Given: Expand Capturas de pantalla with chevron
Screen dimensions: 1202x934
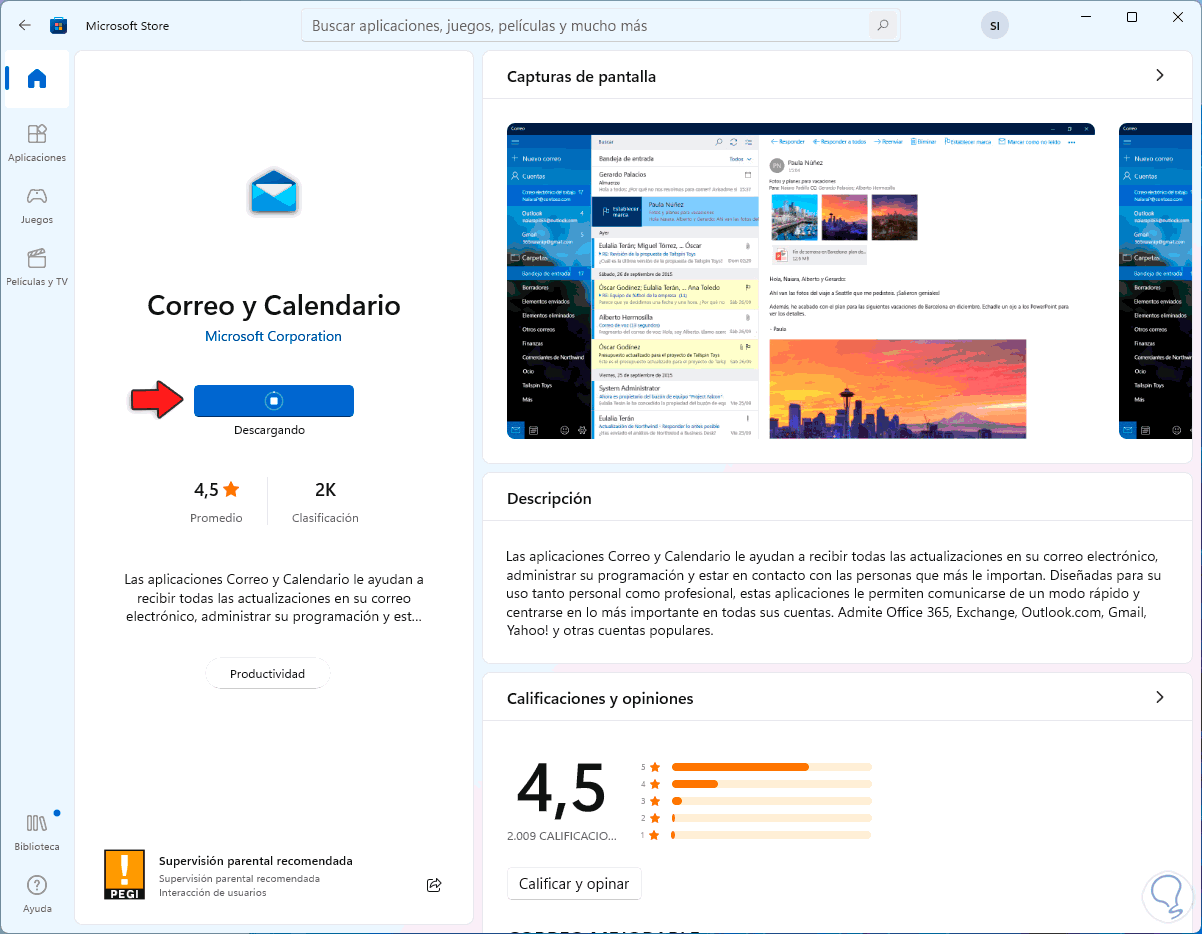Looking at the screenshot, I should pos(1160,76).
